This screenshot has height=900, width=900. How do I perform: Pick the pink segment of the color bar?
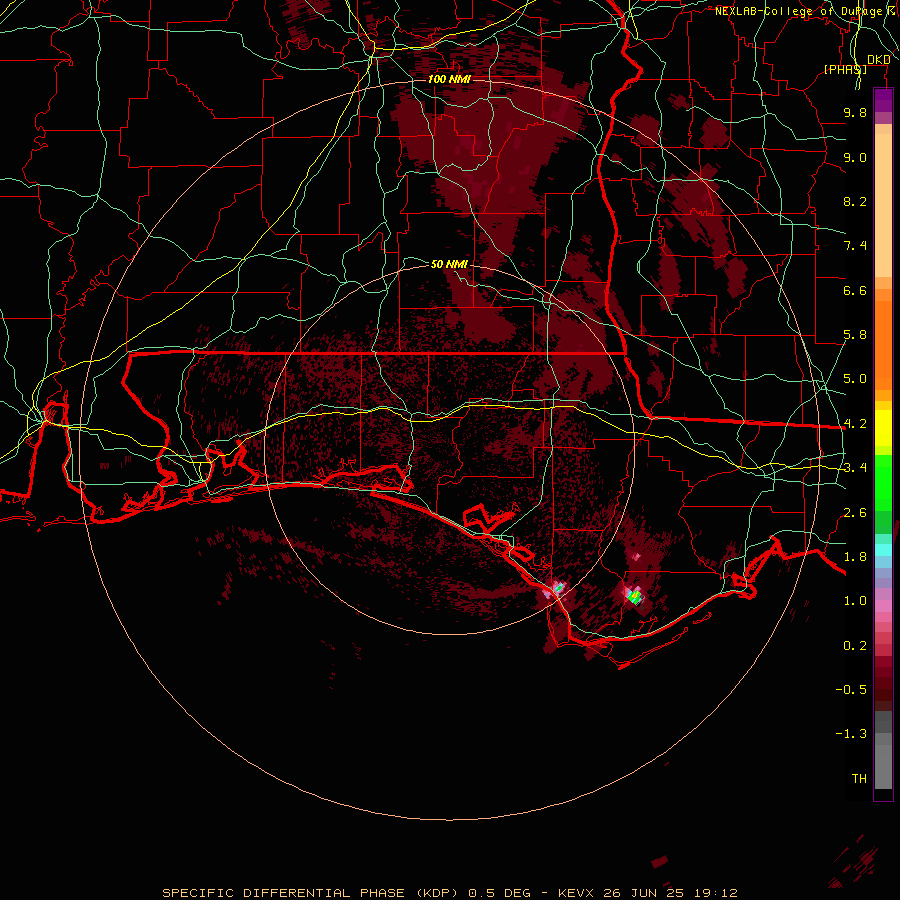(x=883, y=606)
